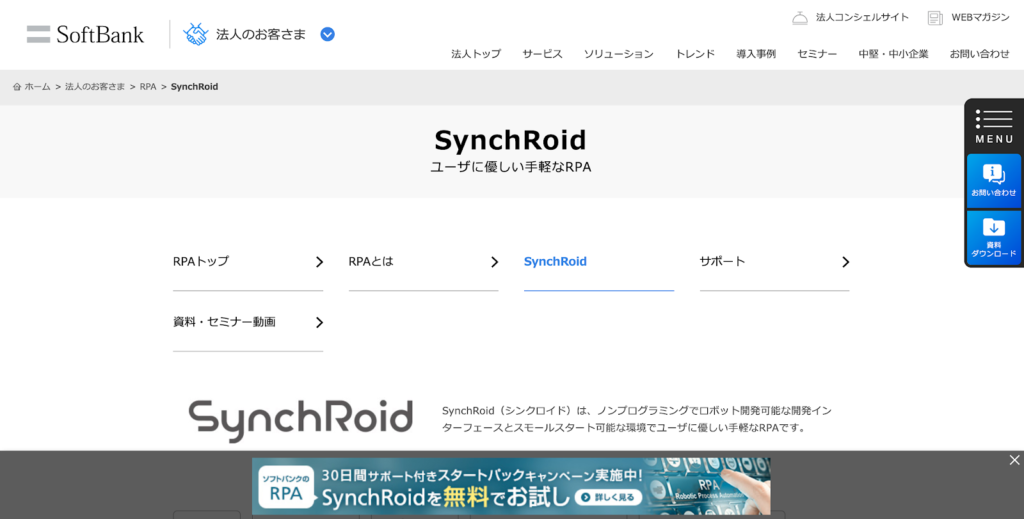Click the handshake icon beside 法人のお客さま
The height and width of the screenshot is (519, 1024).
coord(195,34)
